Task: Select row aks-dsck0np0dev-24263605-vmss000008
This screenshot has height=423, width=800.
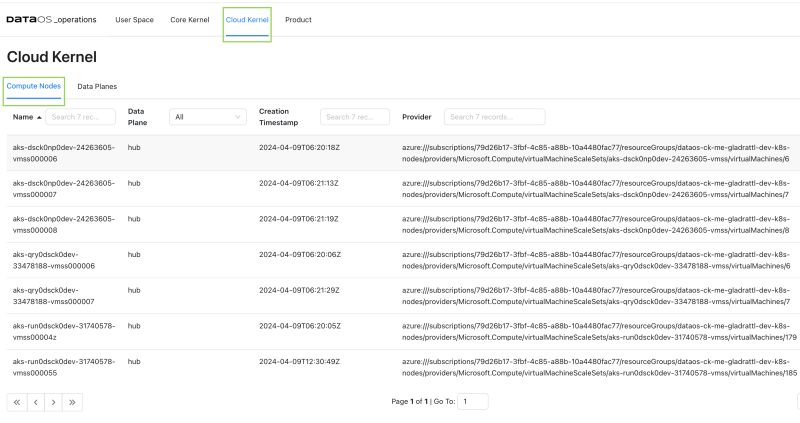Action: [403, 225]
